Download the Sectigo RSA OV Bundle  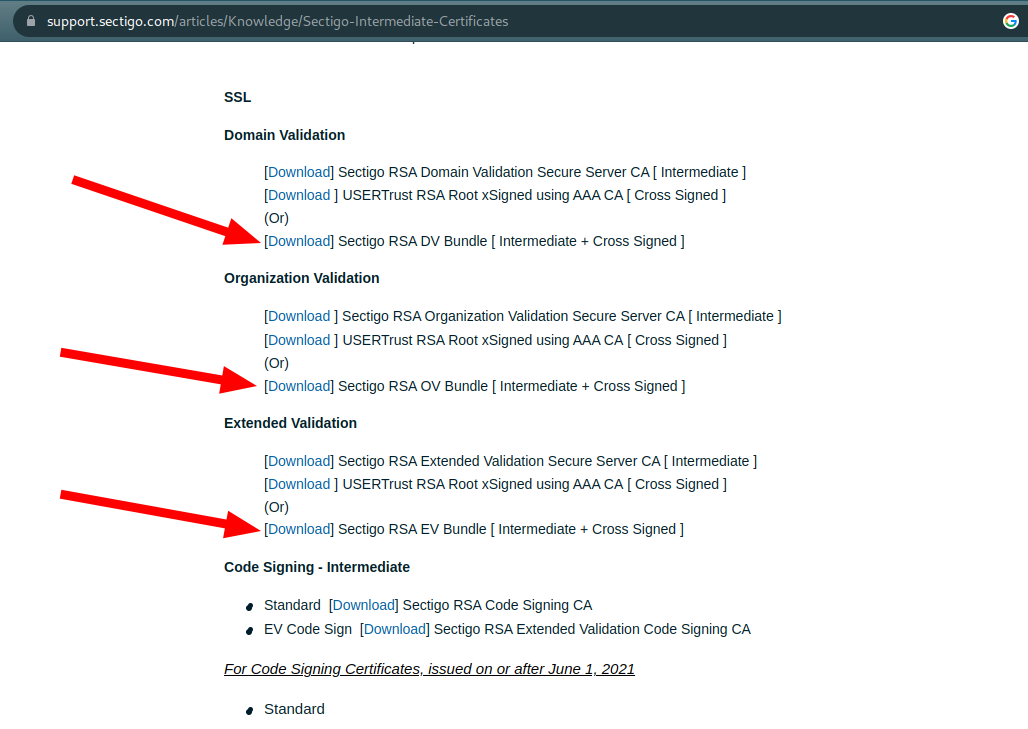298,385
